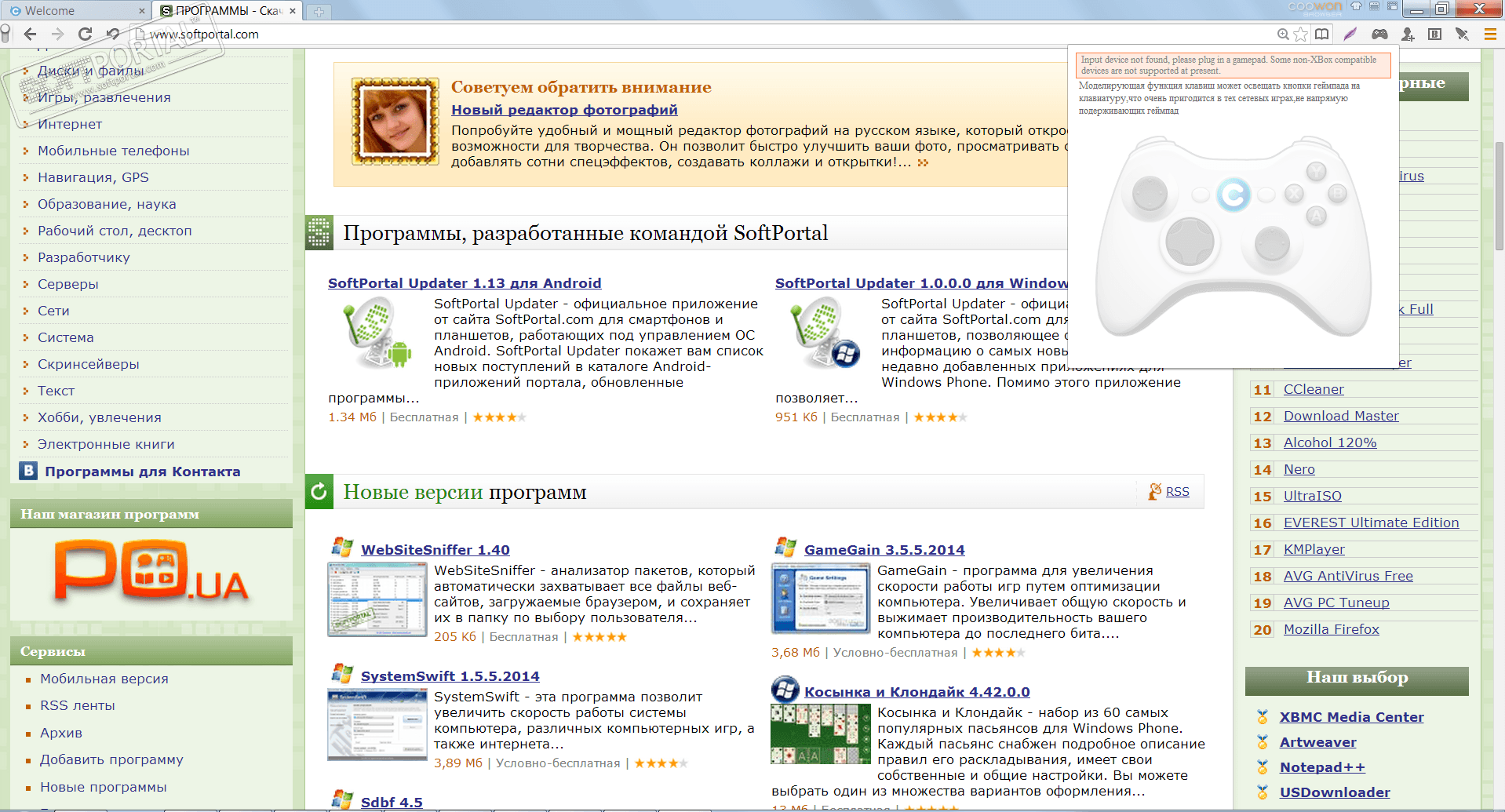This screenshot has width=1505, height=812.
Task: Click the WebSiteSniffer screenshot thumbnail
Action: 377,599
